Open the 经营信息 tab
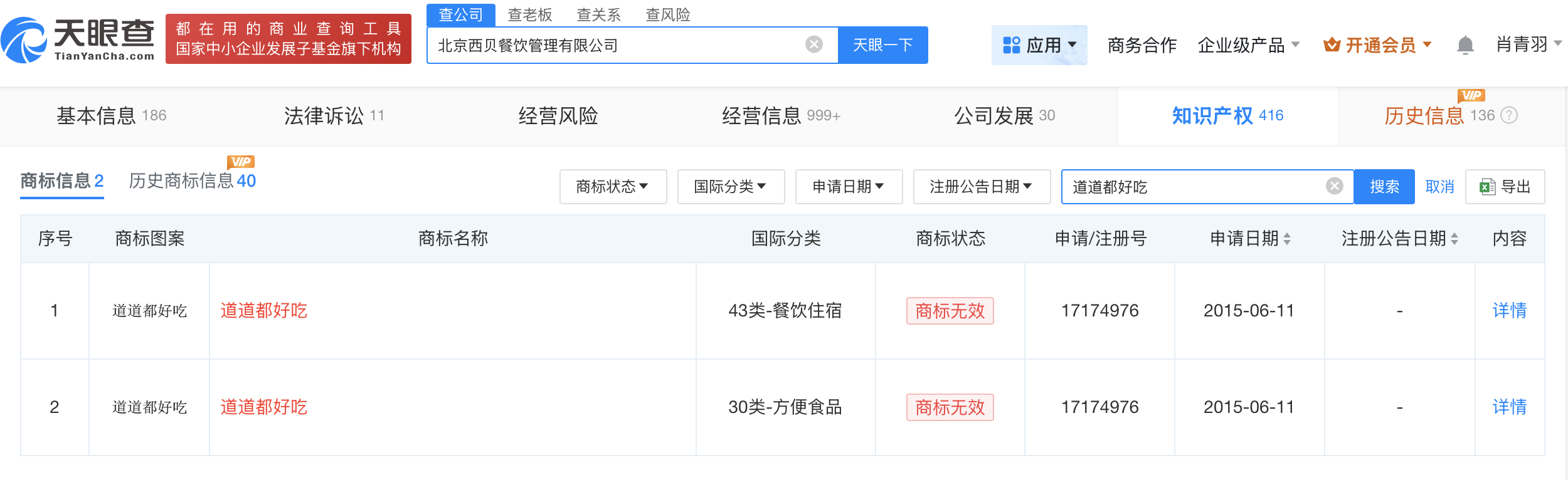Screen dimensions: 1568x480 [x=781, y=116]
